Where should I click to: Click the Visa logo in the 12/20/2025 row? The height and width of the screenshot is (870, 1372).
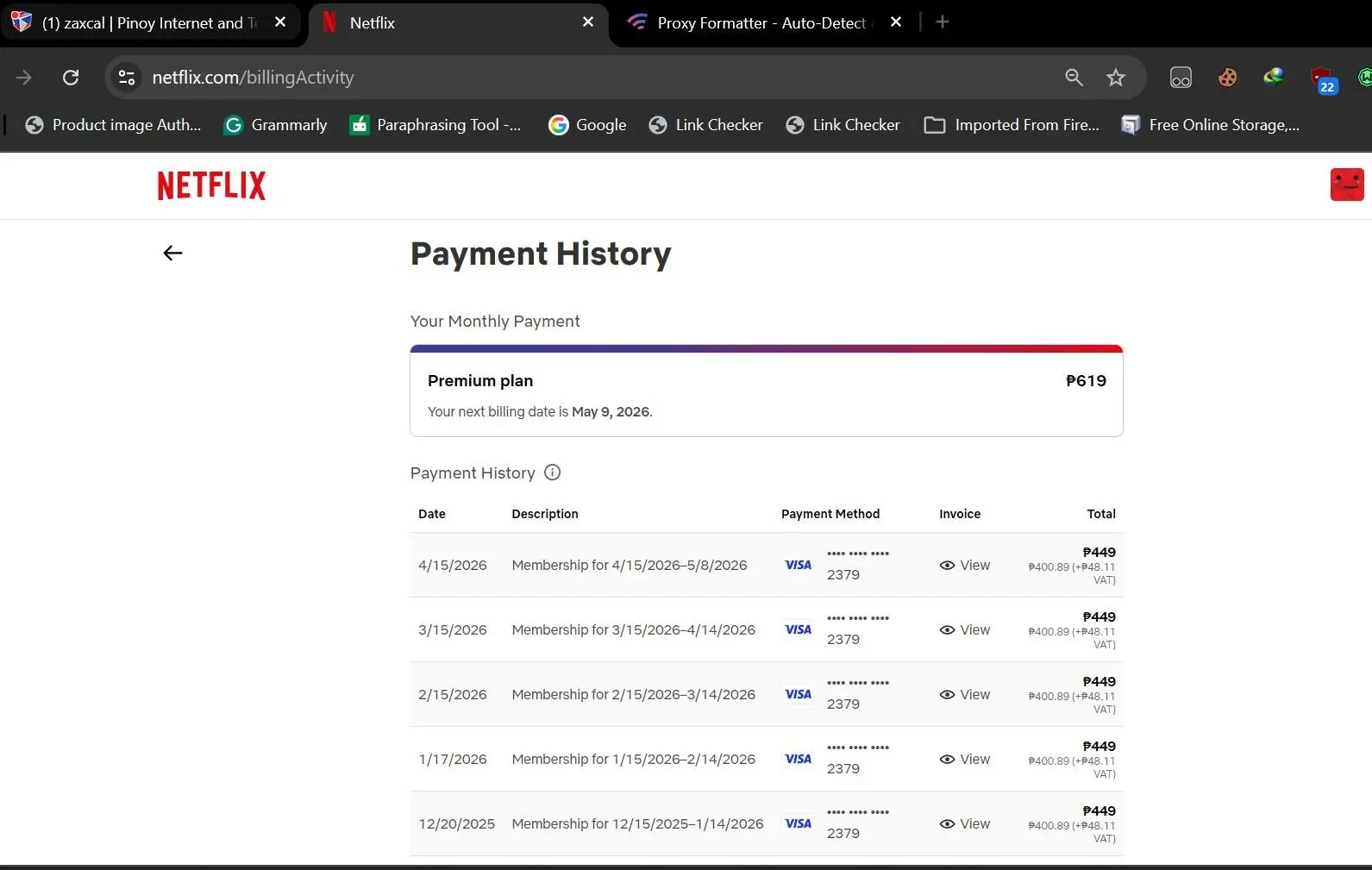coord(798,824)
